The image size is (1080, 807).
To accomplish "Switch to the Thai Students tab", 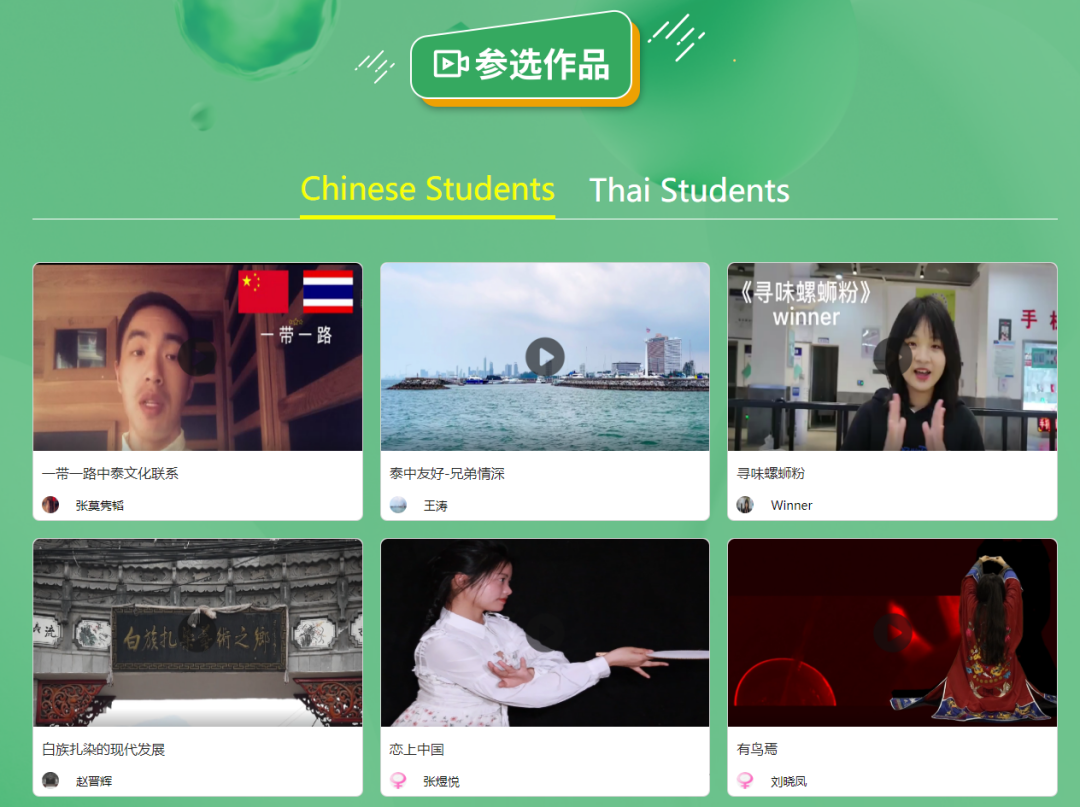I will tap(689, 191).
